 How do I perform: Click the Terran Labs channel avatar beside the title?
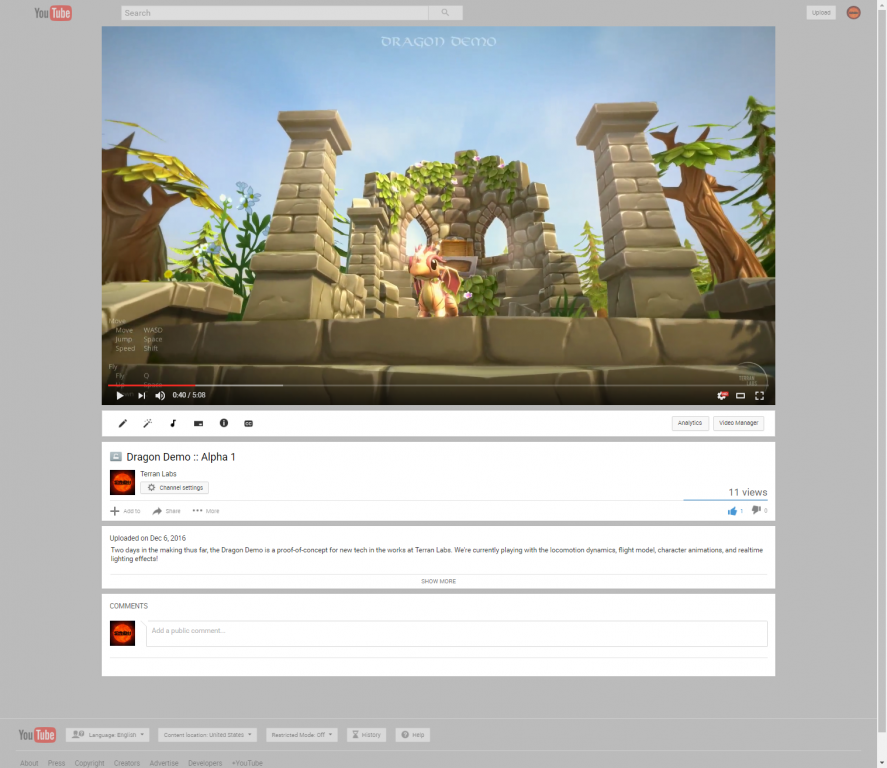[x=122, y=482]
